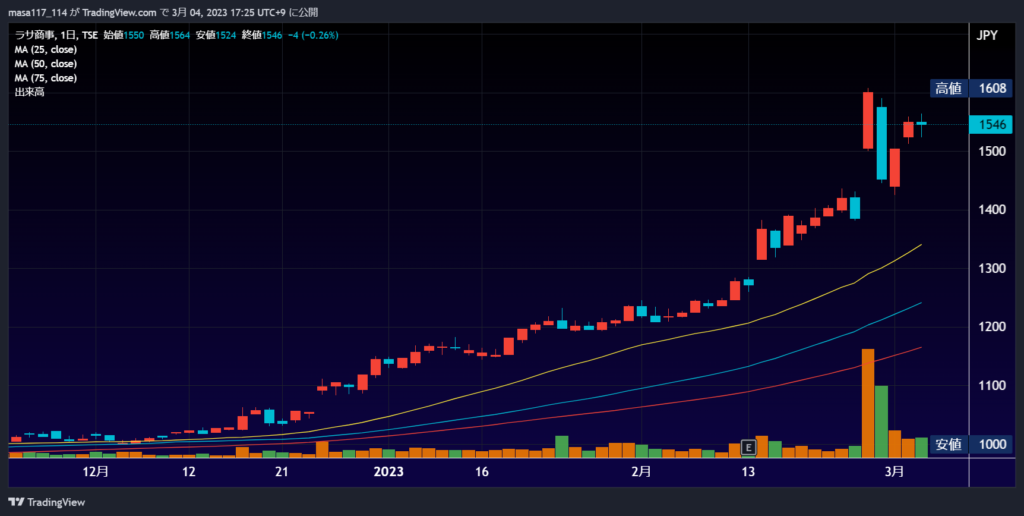The height and width of the screenshot is (516, 1024).
Task: Click the 安値 1000 price label
Action: [970, 445]
